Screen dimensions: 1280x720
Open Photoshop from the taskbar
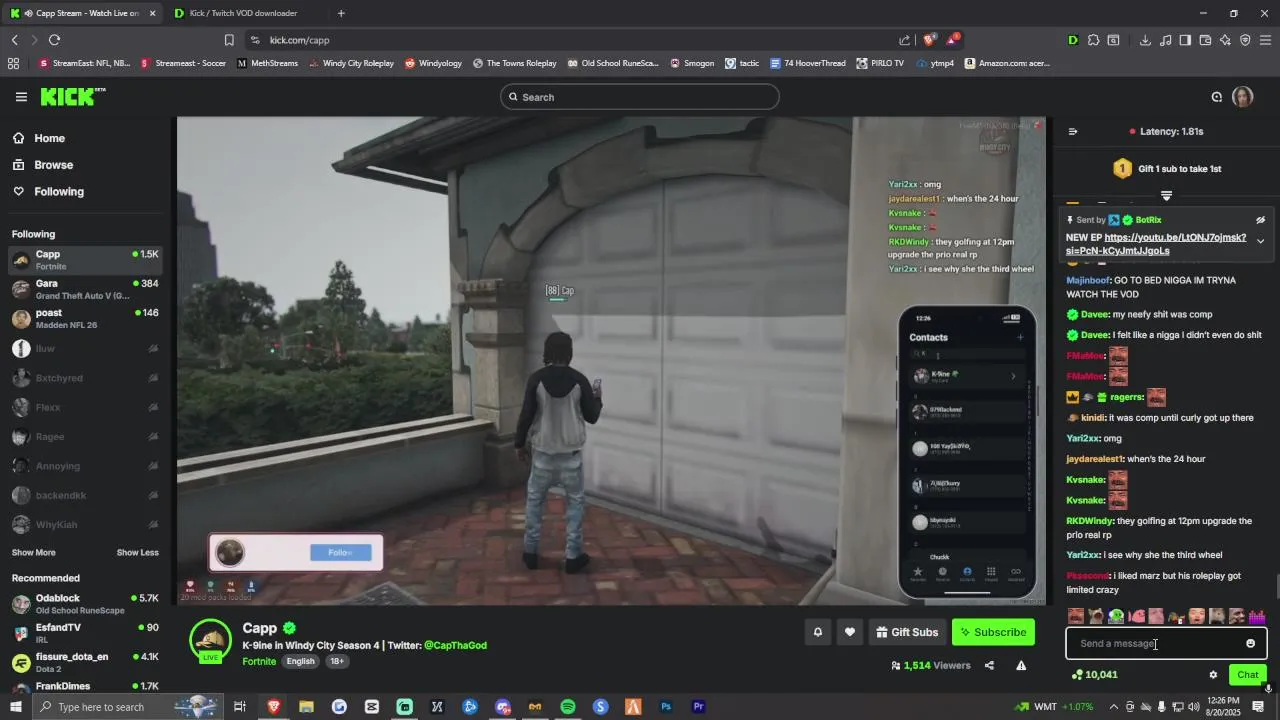(666, 707)
